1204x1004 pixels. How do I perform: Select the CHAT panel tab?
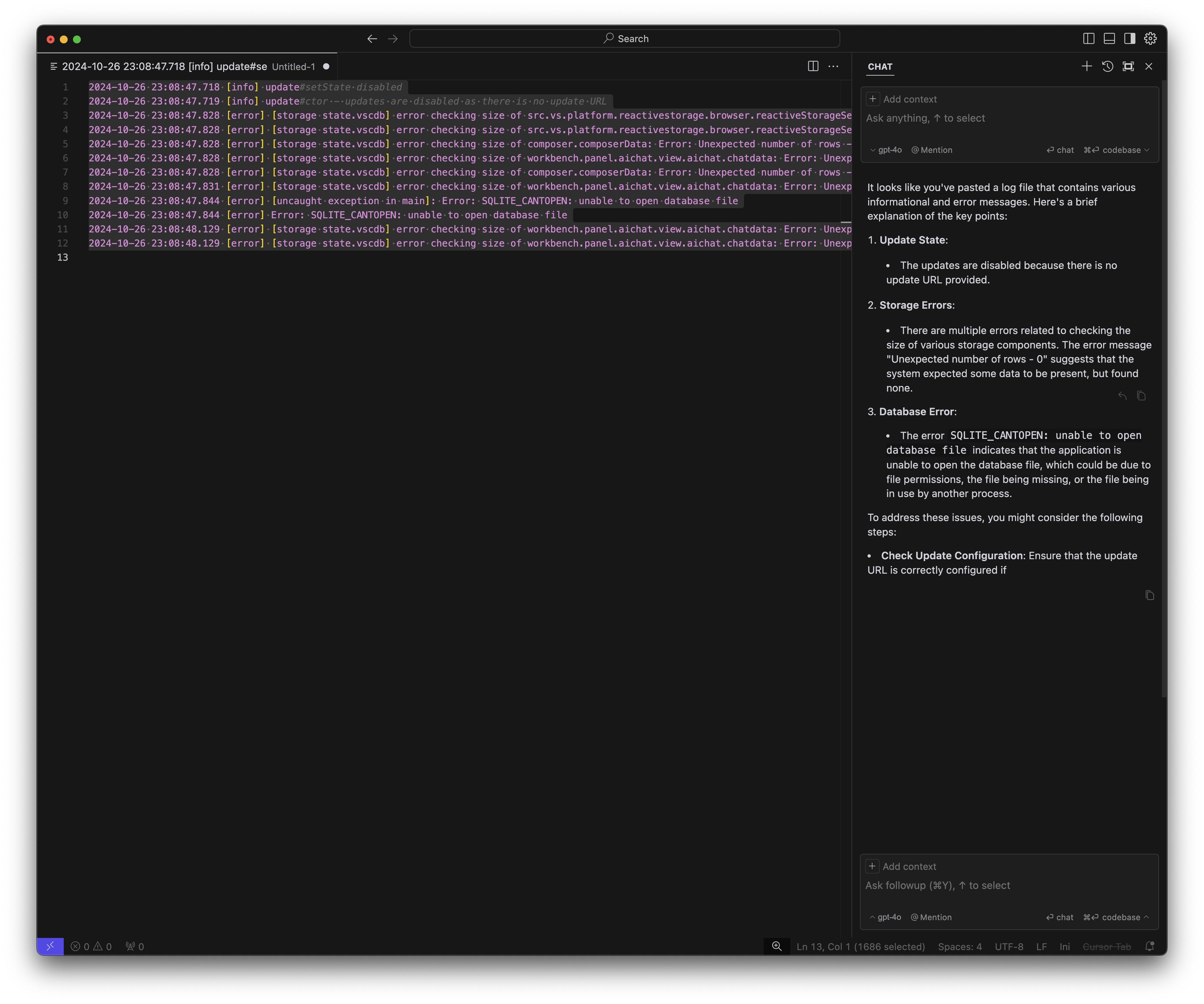pos(879,66)
